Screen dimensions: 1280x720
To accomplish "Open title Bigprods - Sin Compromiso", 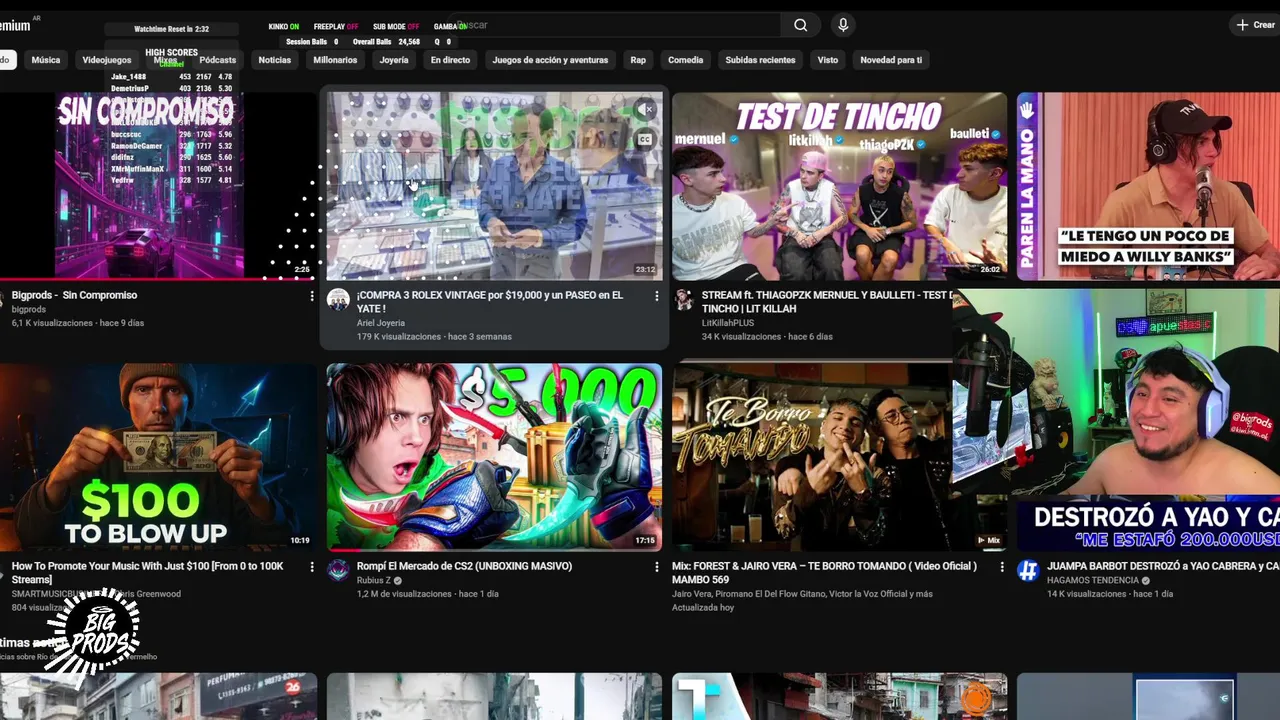I will click(74, 295).
